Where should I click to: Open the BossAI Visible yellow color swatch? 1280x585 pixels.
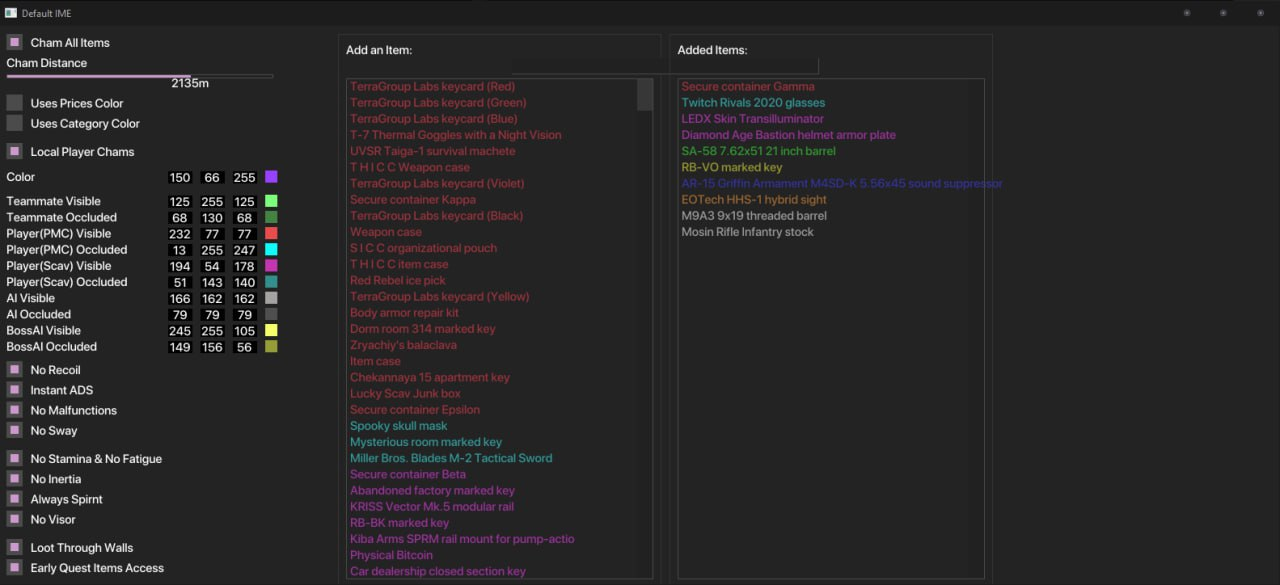coord(271,330)
